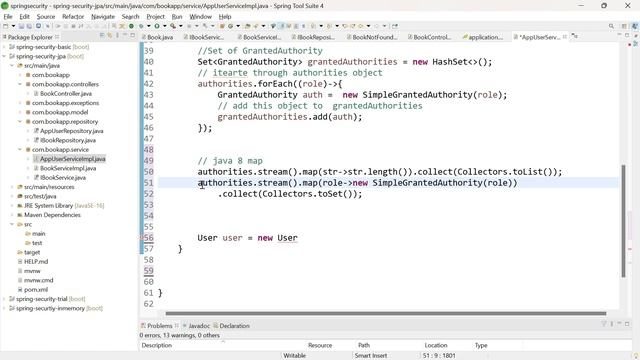
Task: Select AppUserRepository.java in the tree
Action: tap(71, 131)
